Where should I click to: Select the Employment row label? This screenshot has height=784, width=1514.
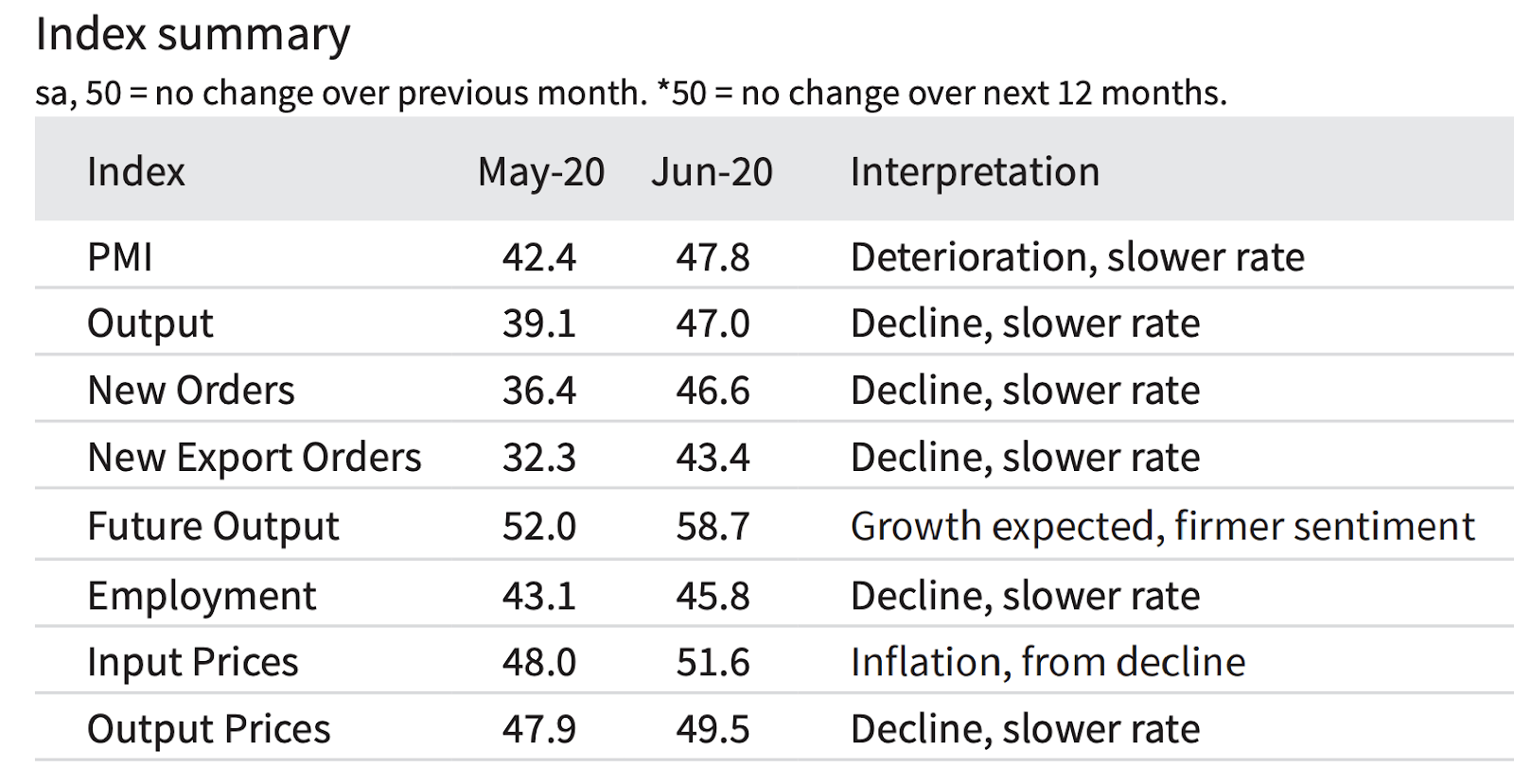tap(201, 596)
